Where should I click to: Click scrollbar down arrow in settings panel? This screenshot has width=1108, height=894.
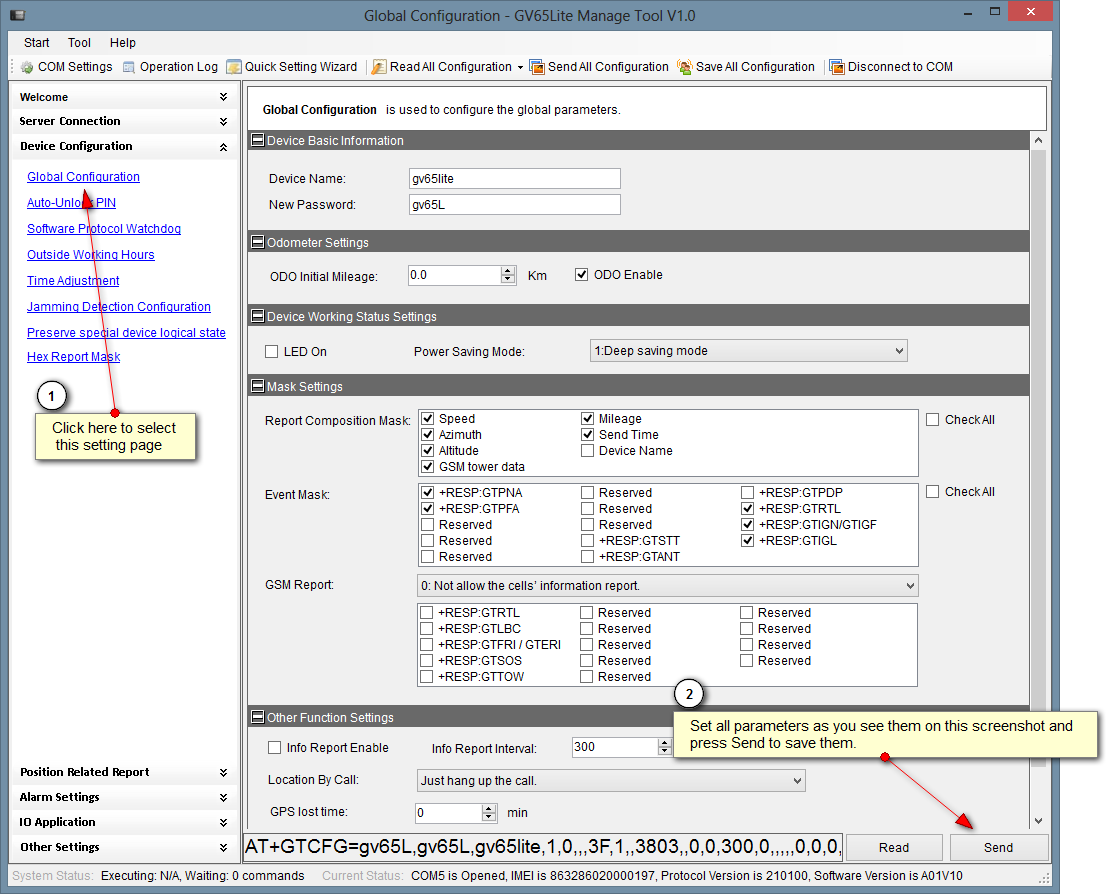coord(1038,821)
